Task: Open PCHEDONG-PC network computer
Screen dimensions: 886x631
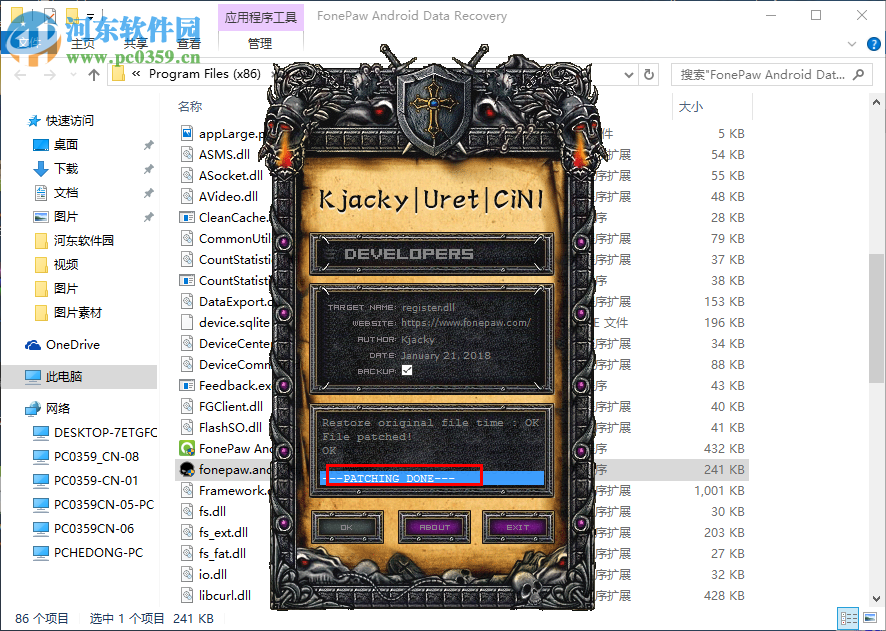Action: click(98, 552)
